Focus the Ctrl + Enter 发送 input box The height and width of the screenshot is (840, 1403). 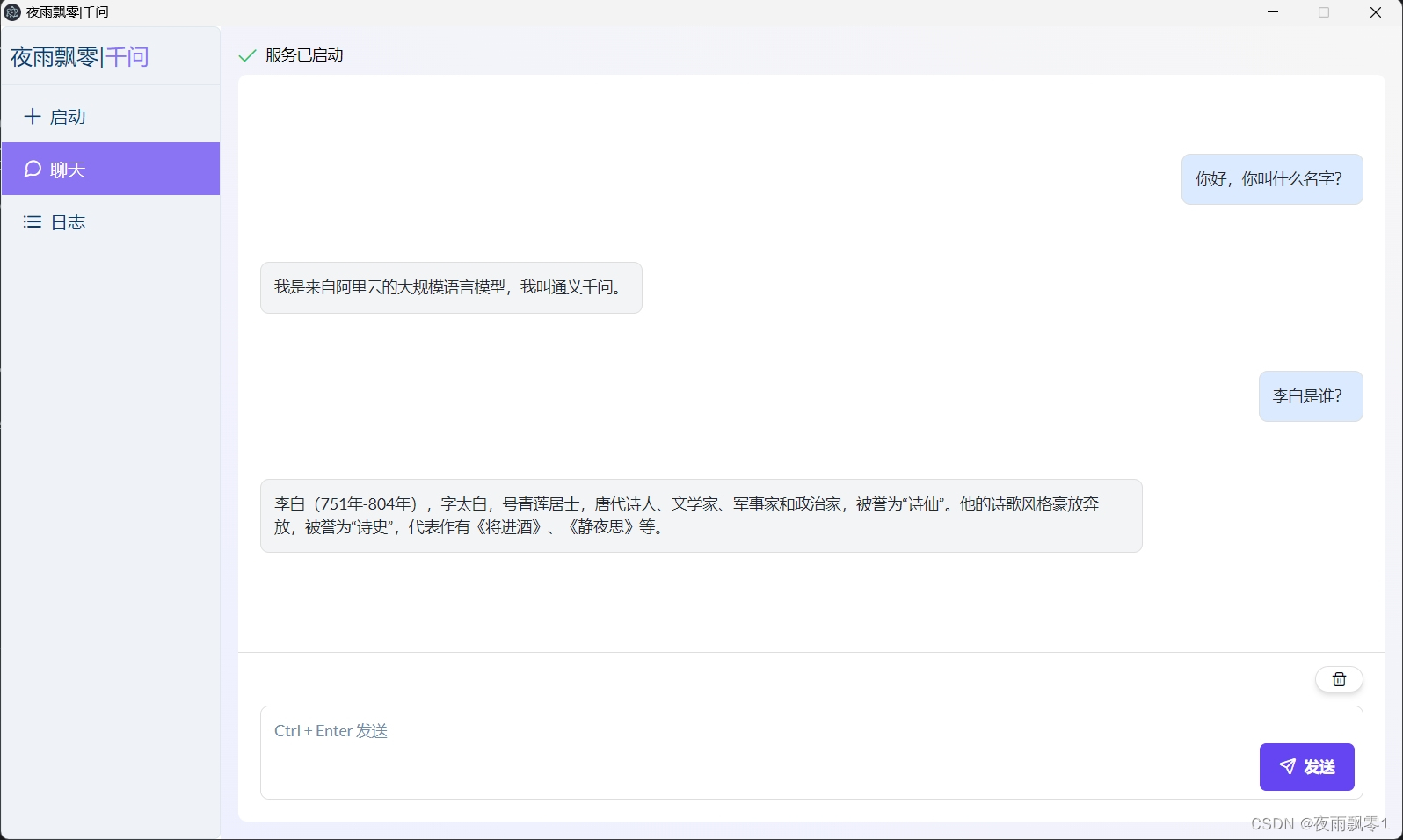coord(756,751)
